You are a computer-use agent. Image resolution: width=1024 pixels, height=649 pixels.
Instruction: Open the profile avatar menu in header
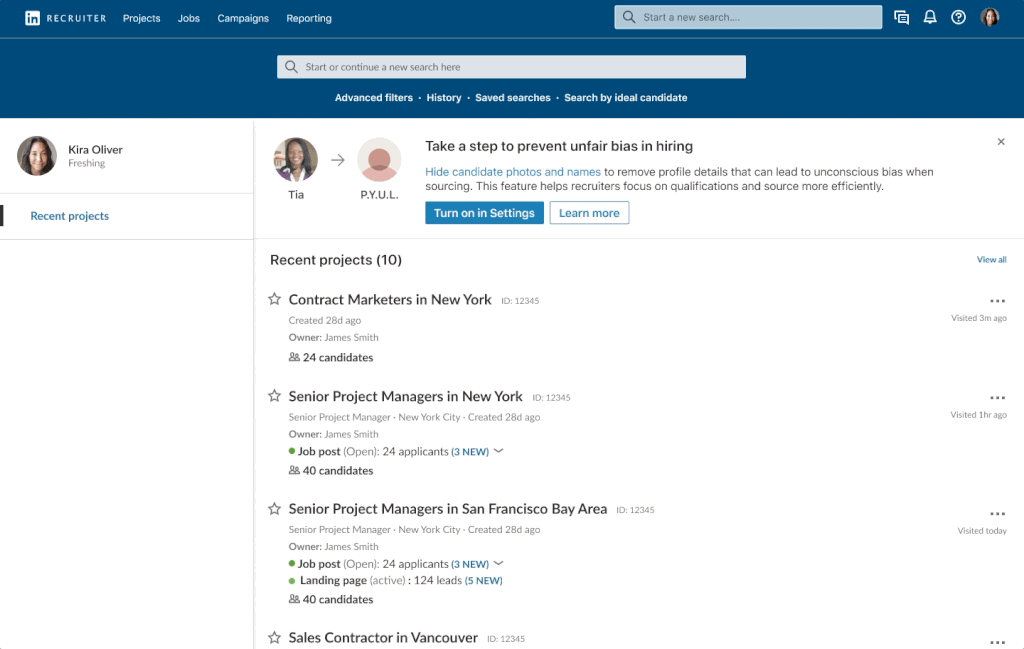pos(989,18)
